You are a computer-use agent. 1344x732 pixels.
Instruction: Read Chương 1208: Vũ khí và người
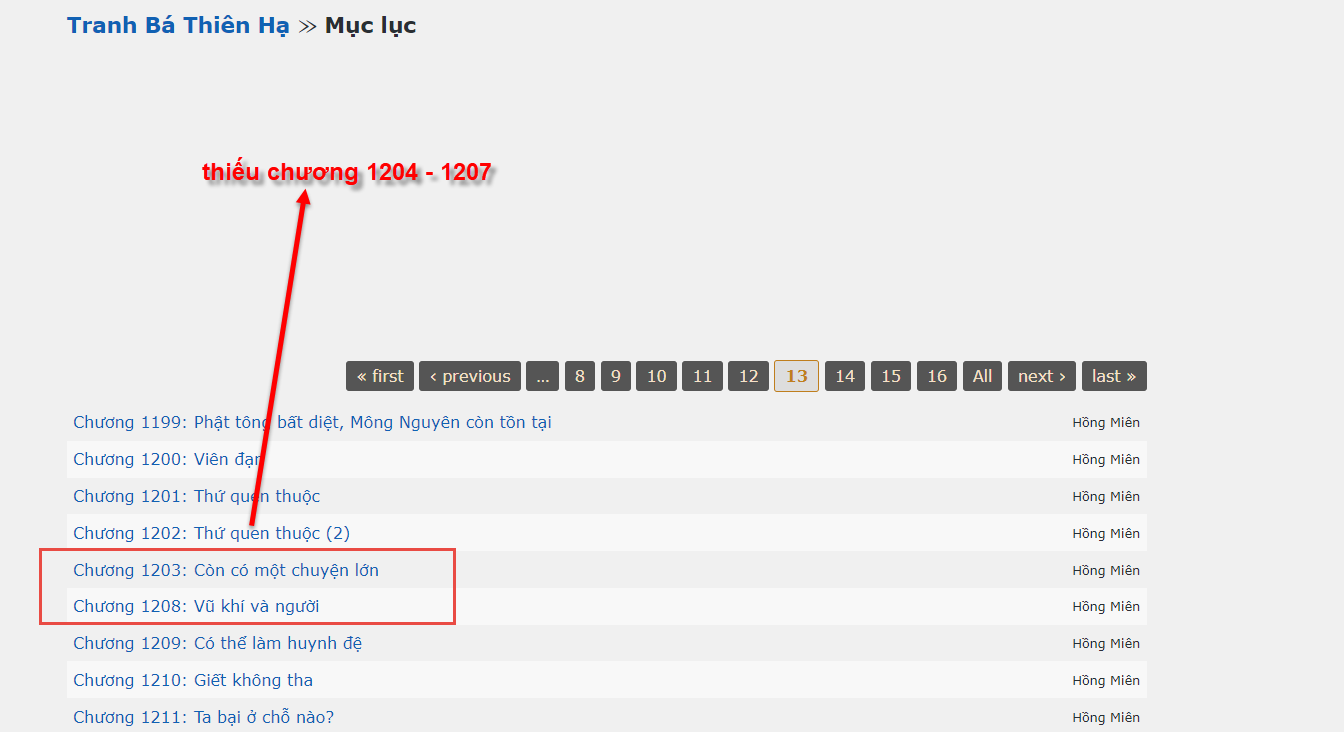click(196, 606)
